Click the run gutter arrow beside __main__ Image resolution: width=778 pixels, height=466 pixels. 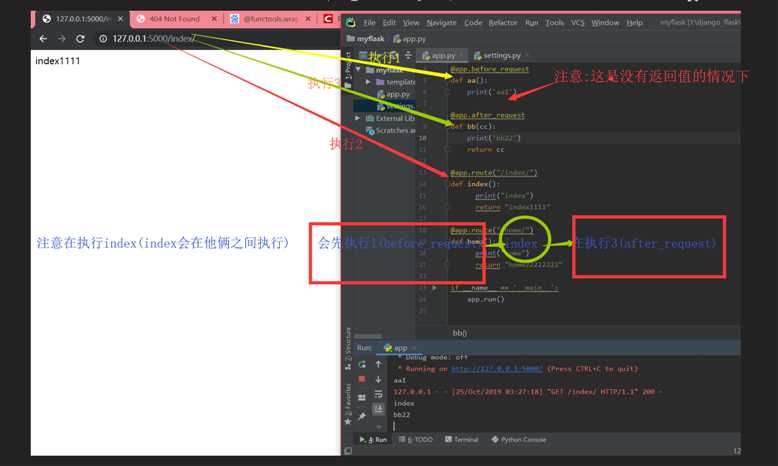pos(435,288)
